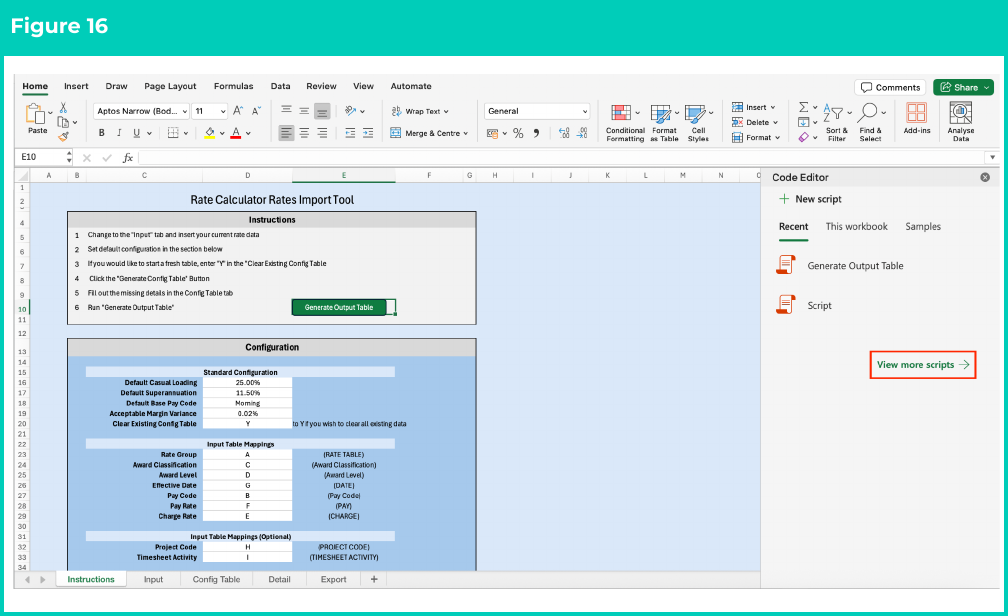Apply the yellow fill colour bucket
This screenshot has width=1008, height=616.
[x=210, y=132]
